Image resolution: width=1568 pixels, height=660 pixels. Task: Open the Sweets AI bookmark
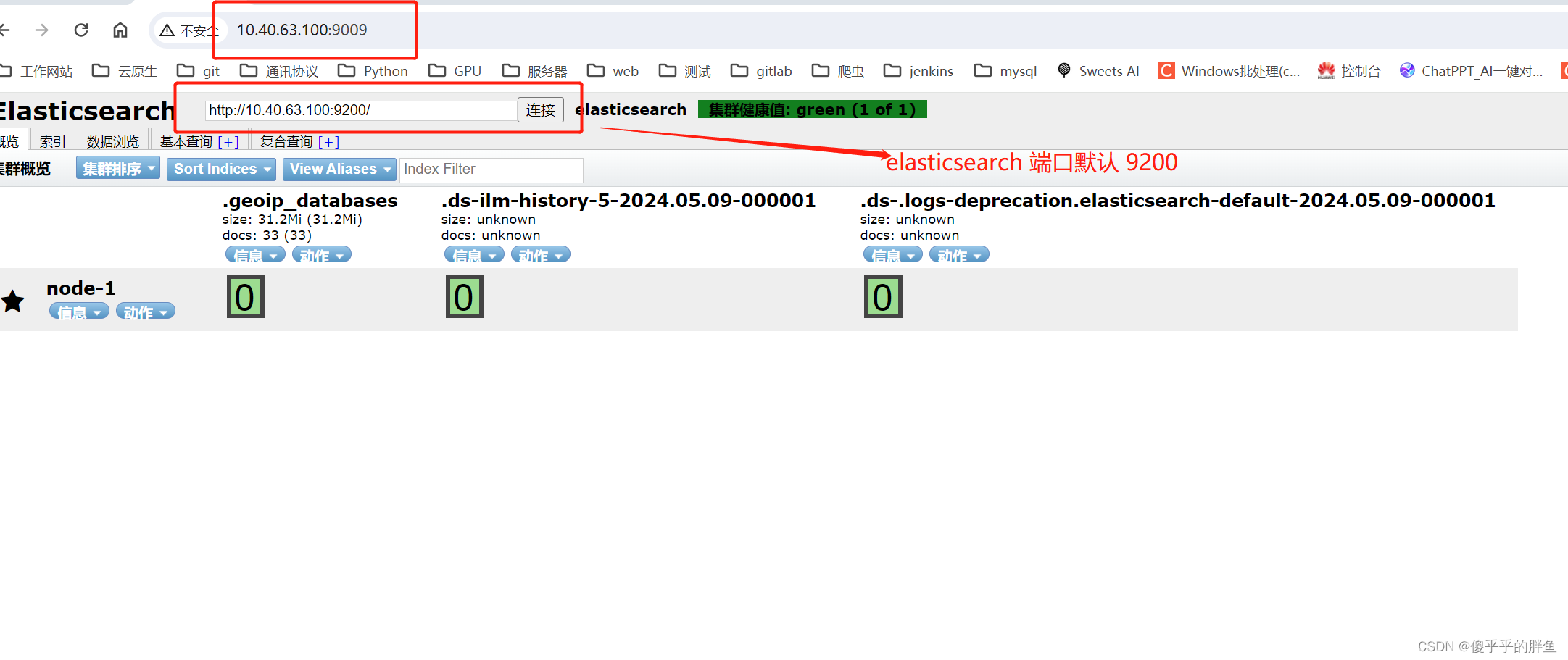click(x=1098, y=71)
